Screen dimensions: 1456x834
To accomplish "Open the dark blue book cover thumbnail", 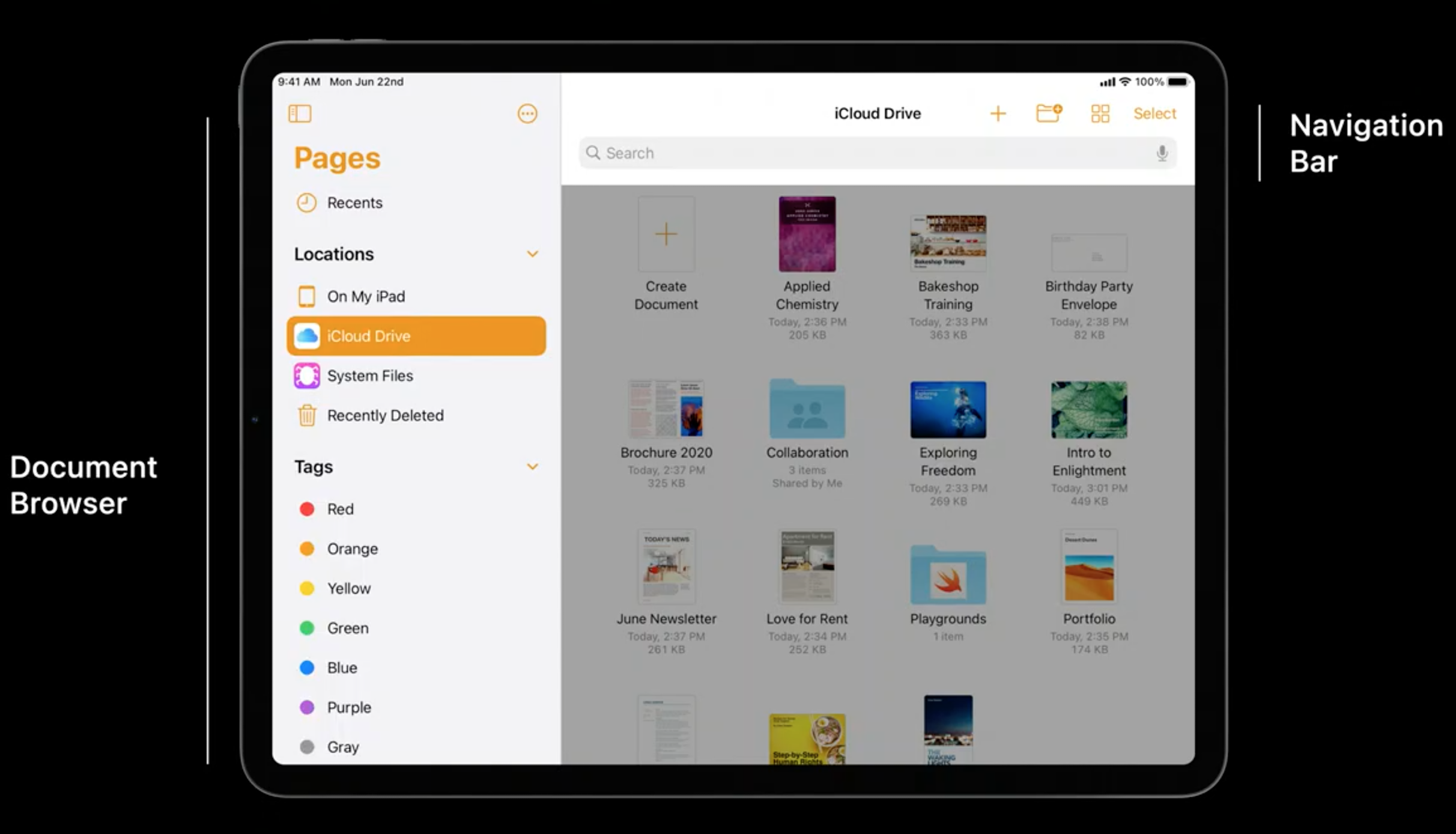I will (948, 730).
